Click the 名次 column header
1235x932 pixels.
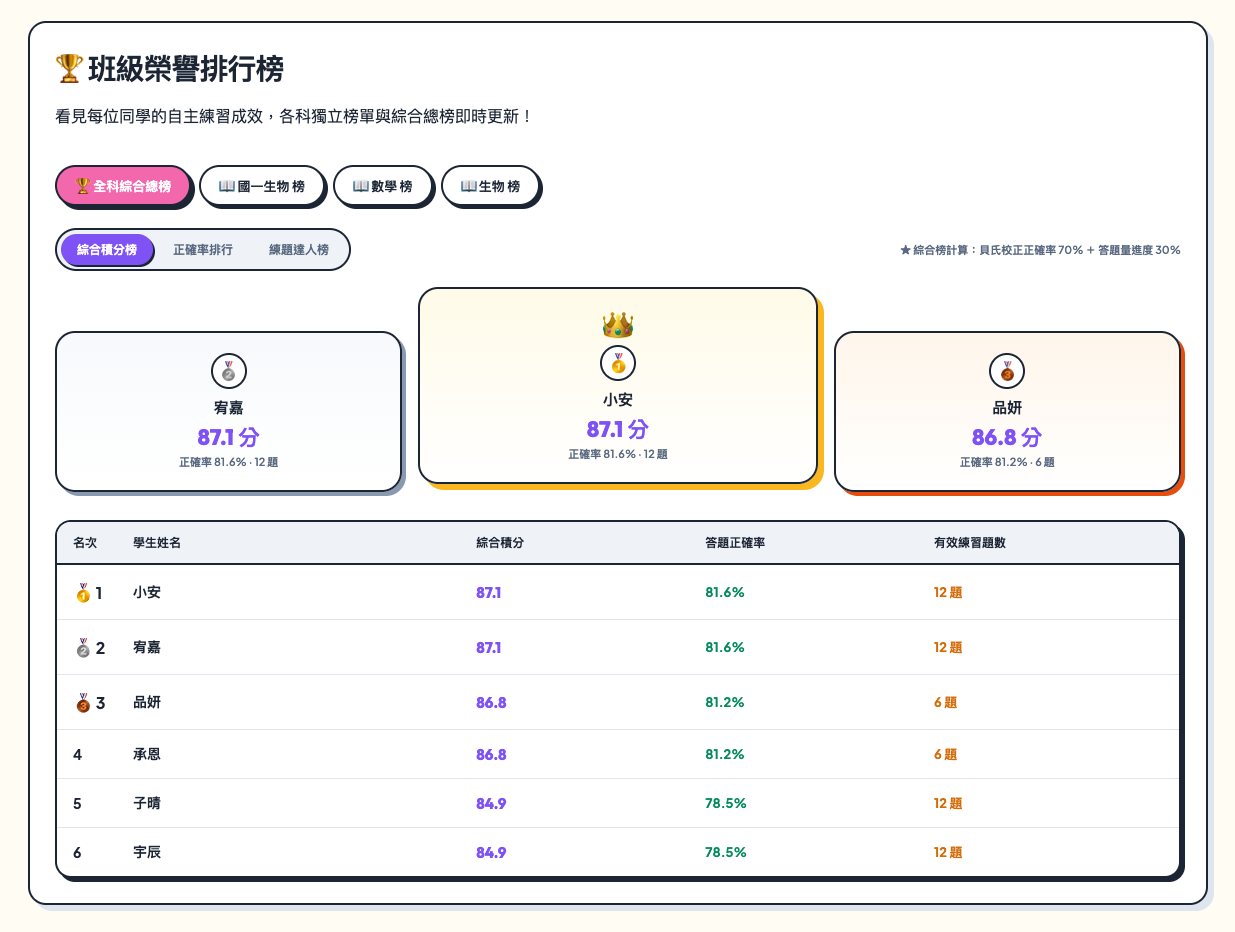(85, 543)
